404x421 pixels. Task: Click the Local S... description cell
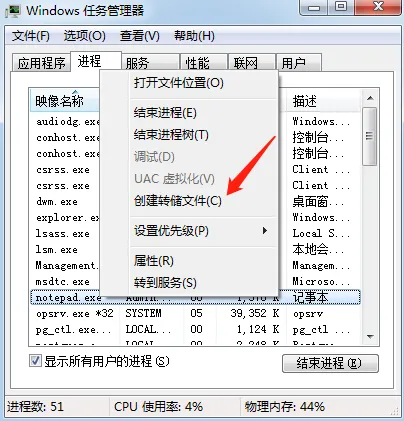321,234
